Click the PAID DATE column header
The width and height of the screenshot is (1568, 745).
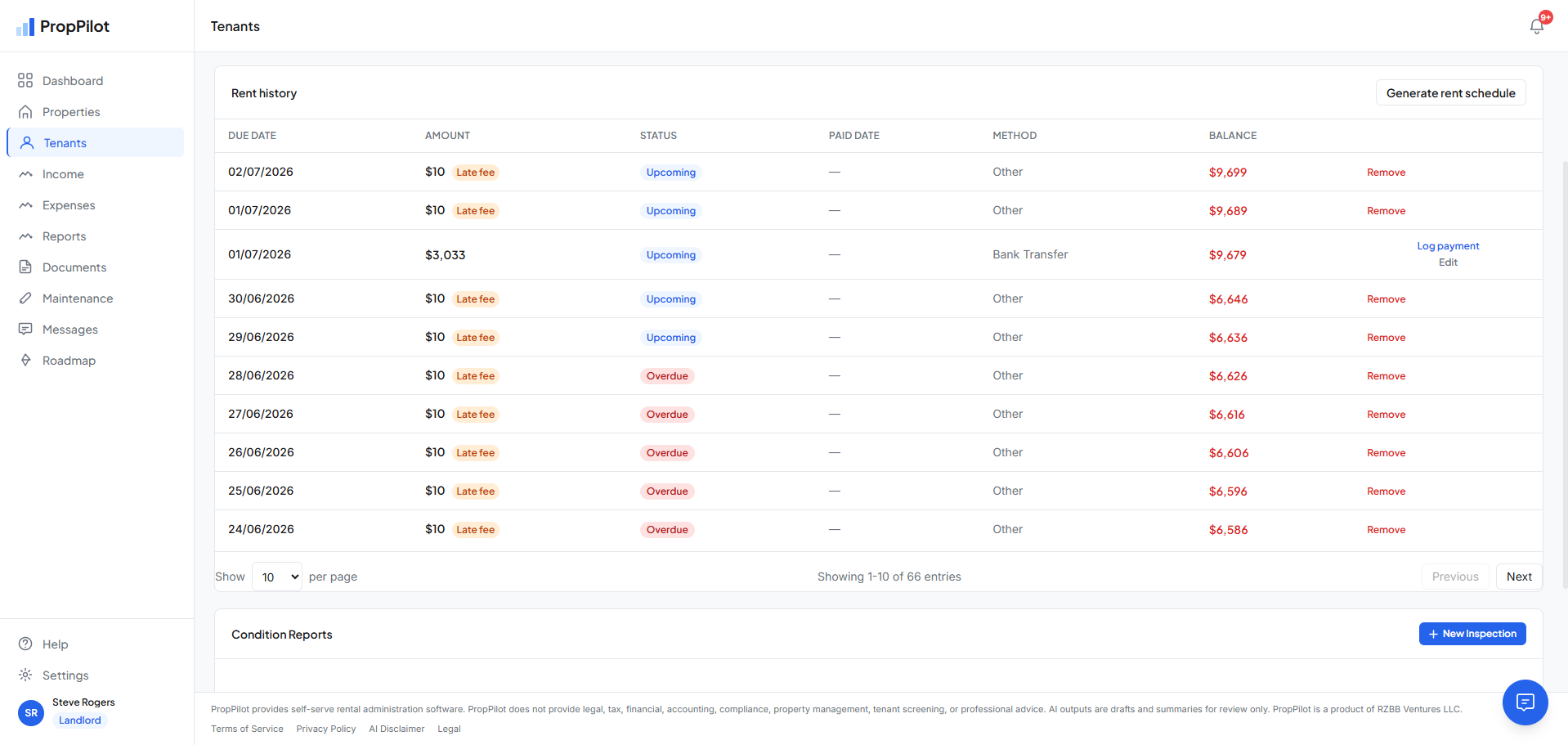[853, 135]
